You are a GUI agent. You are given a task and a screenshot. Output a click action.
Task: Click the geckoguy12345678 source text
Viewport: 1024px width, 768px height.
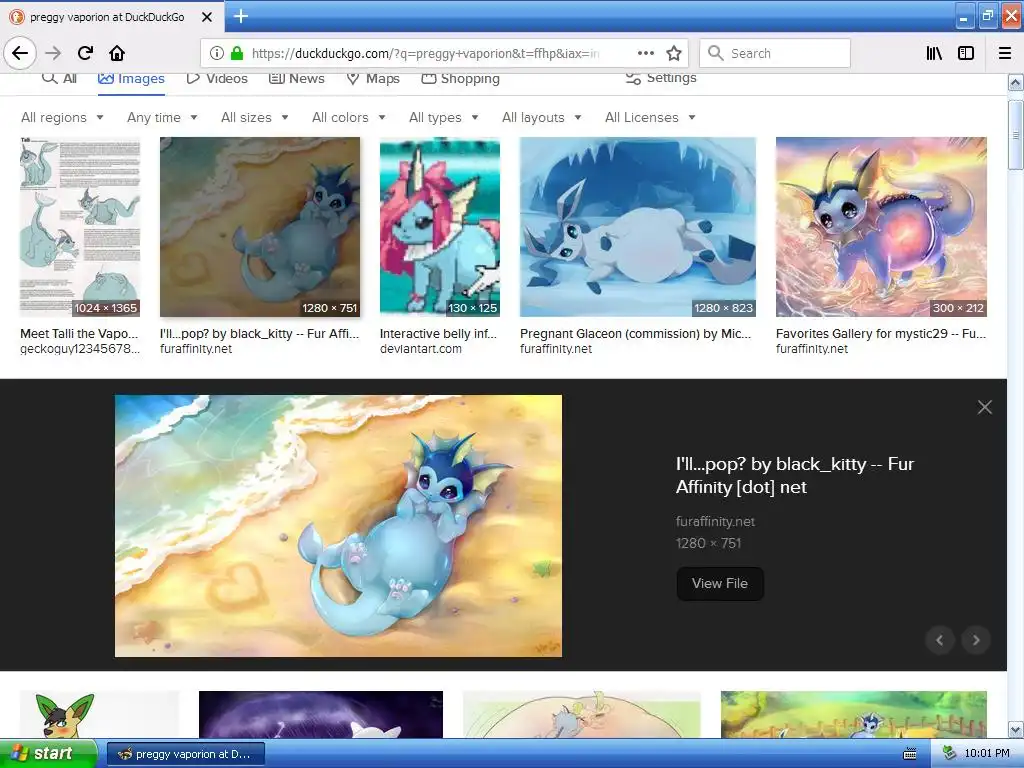point(80,349)
